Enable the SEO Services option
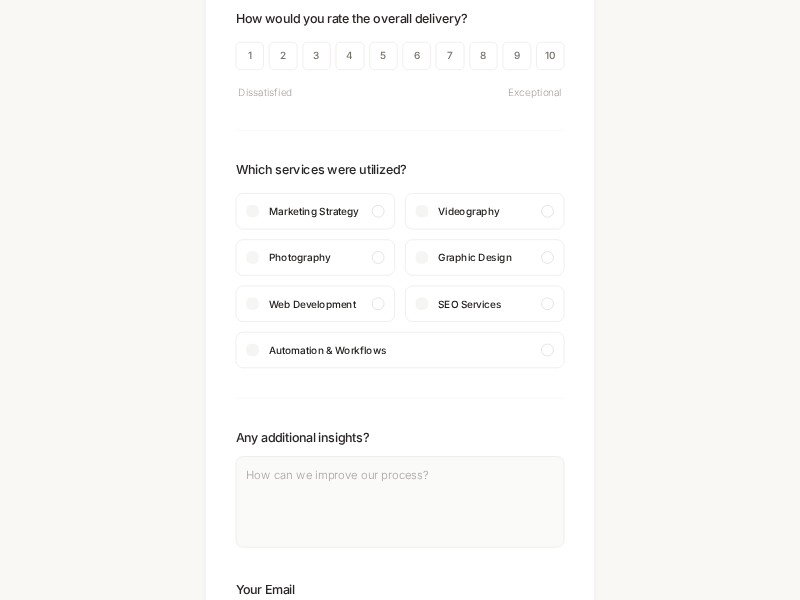Image resolution: width=800 pixels, height=600 pixels. pos(485,304)
